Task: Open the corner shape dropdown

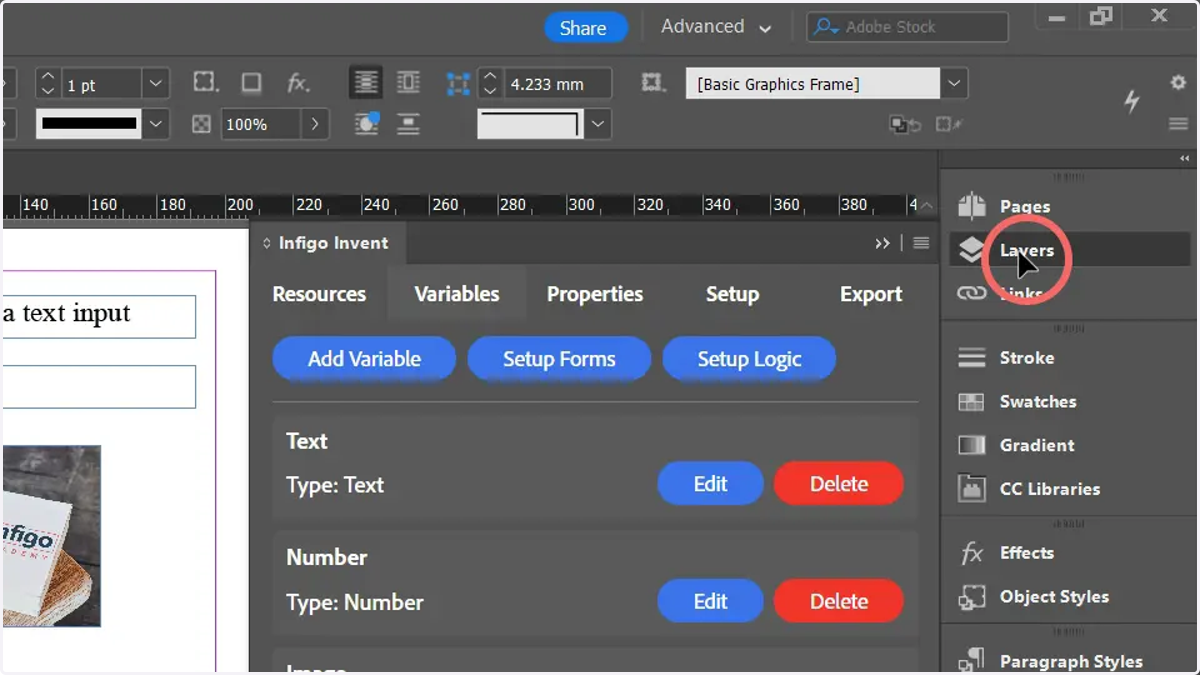Action: [598, 124]
